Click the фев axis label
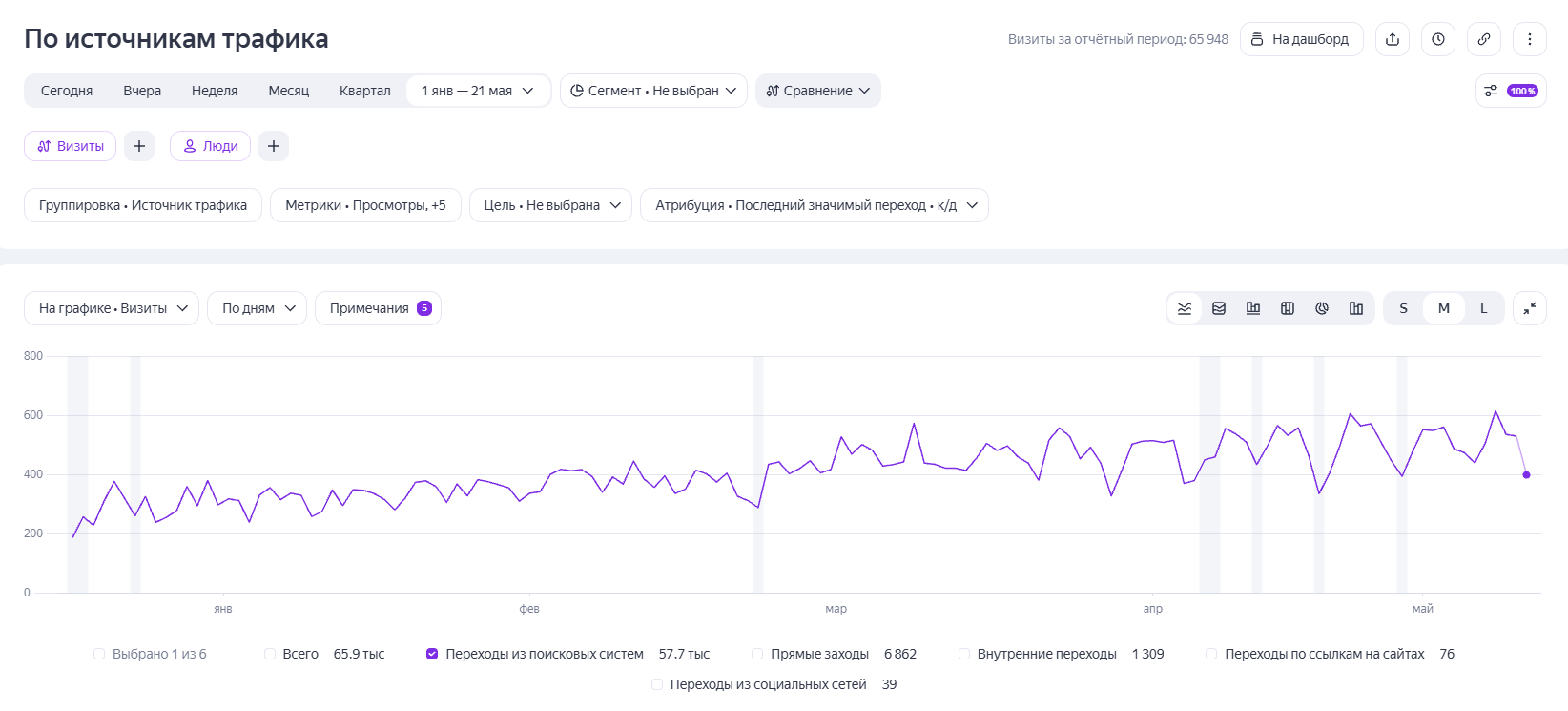This screenshot has width=1568, height=711. coord(529,609)
